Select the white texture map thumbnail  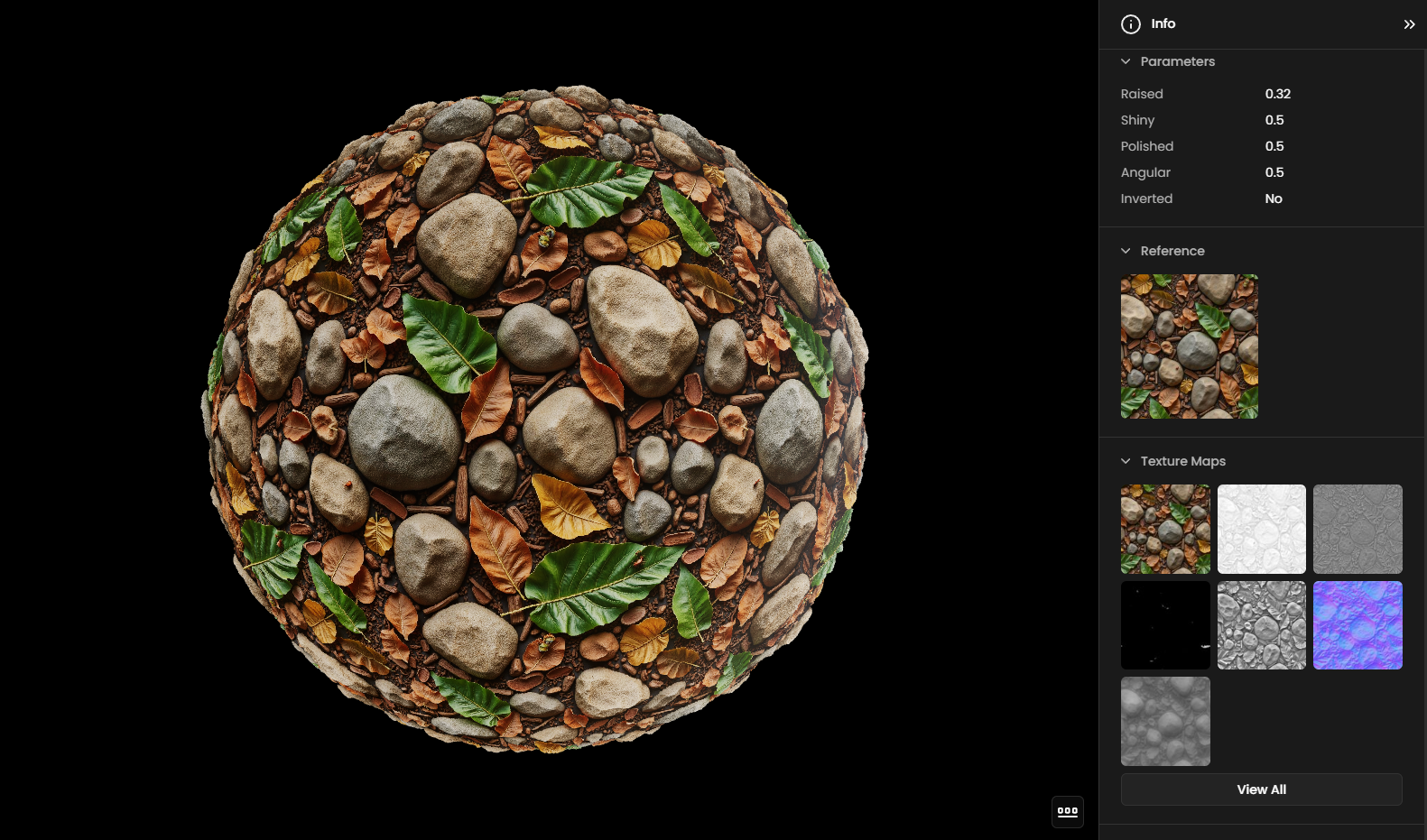tap(1261, 529)
